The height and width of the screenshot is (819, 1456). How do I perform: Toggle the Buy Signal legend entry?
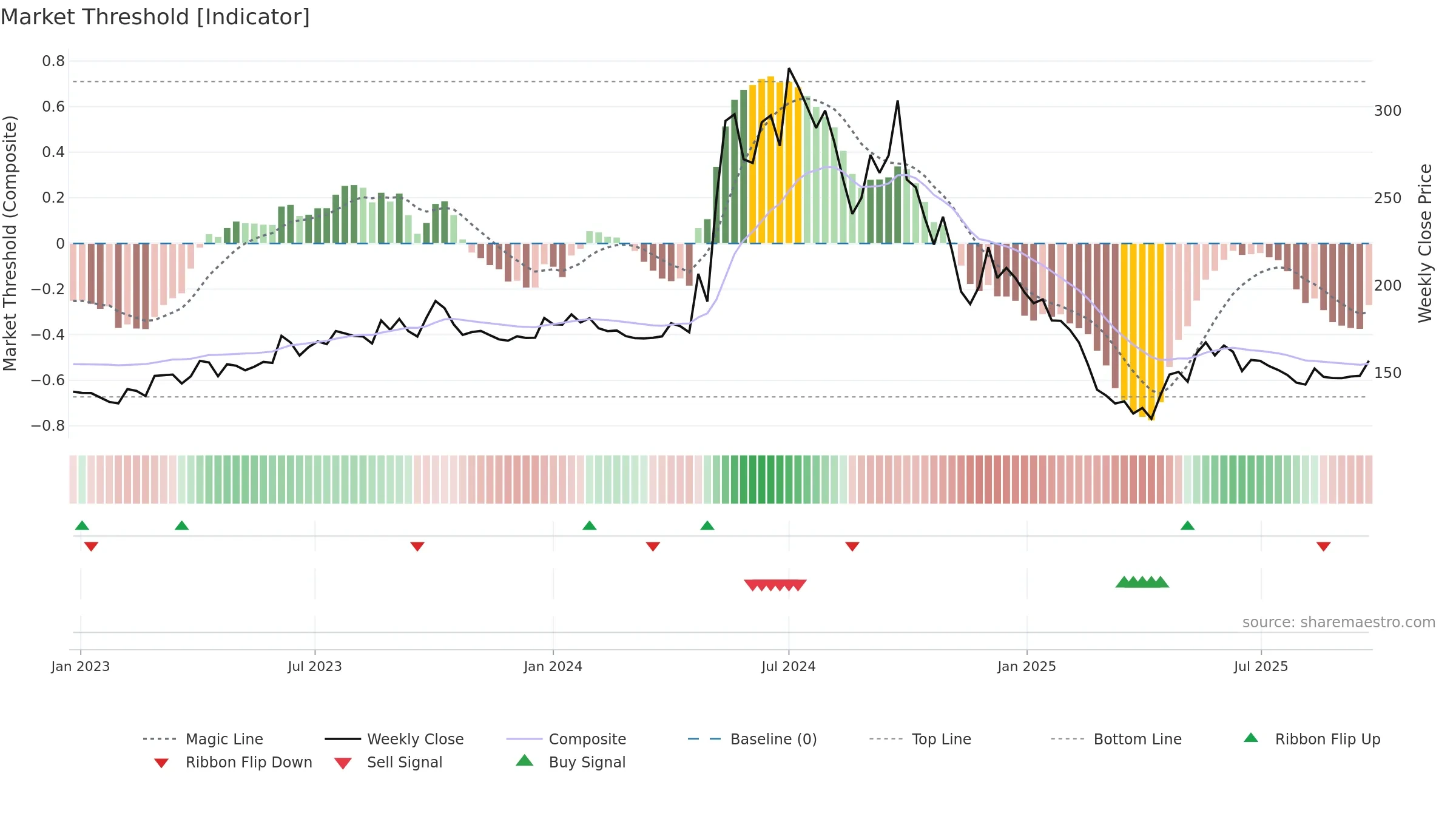570,762
